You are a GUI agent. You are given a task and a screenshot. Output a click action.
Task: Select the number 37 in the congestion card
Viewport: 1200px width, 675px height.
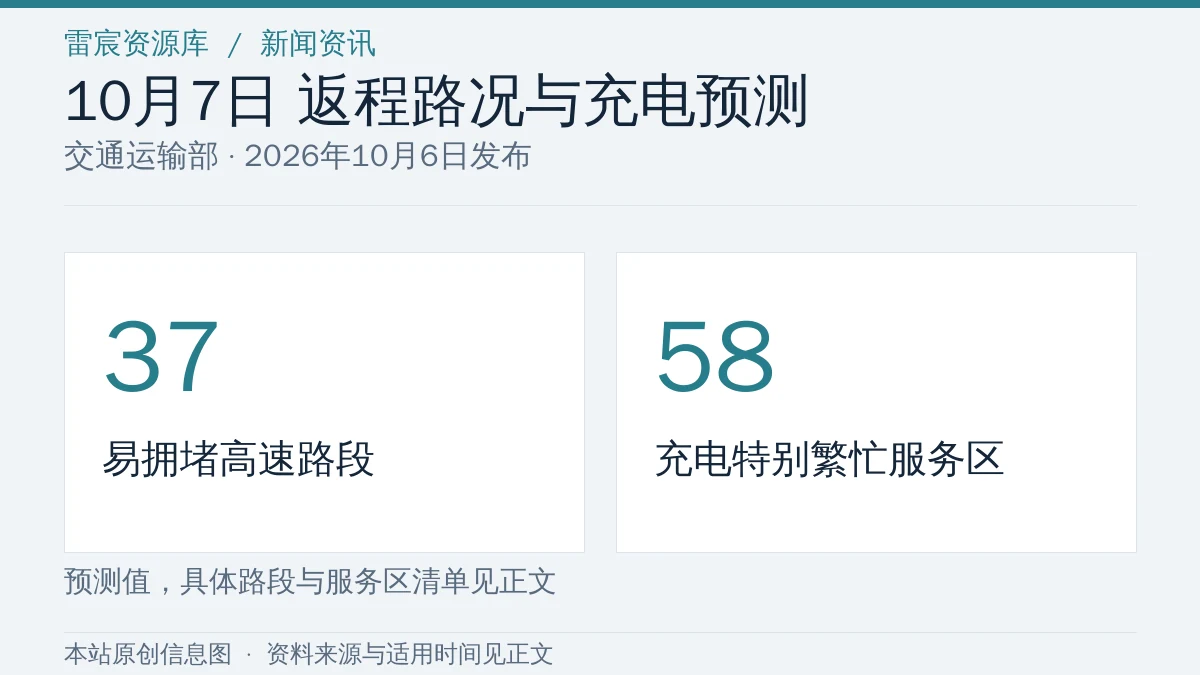tap(161, 356)
